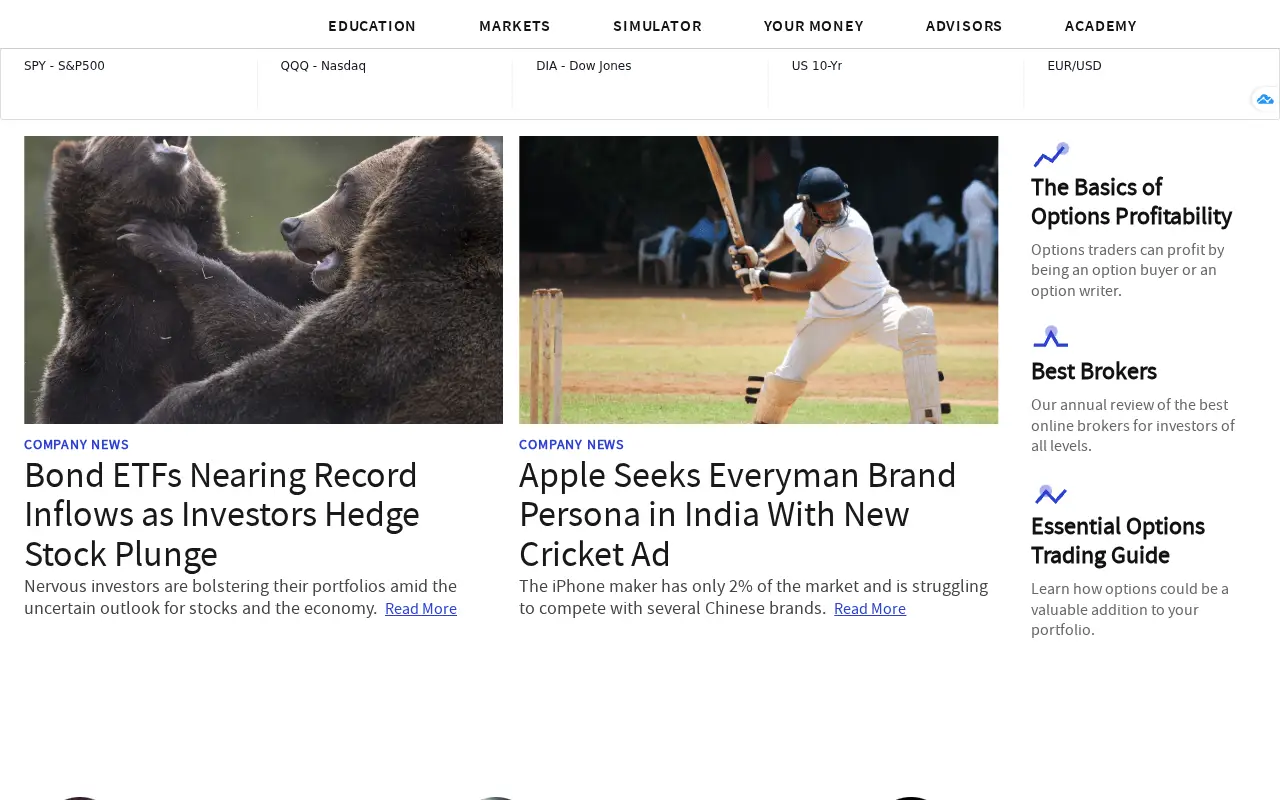Click Company News above Bond ETFs headline
The width and height of the screenshot is (1280, 800).
tap(76, 445)
